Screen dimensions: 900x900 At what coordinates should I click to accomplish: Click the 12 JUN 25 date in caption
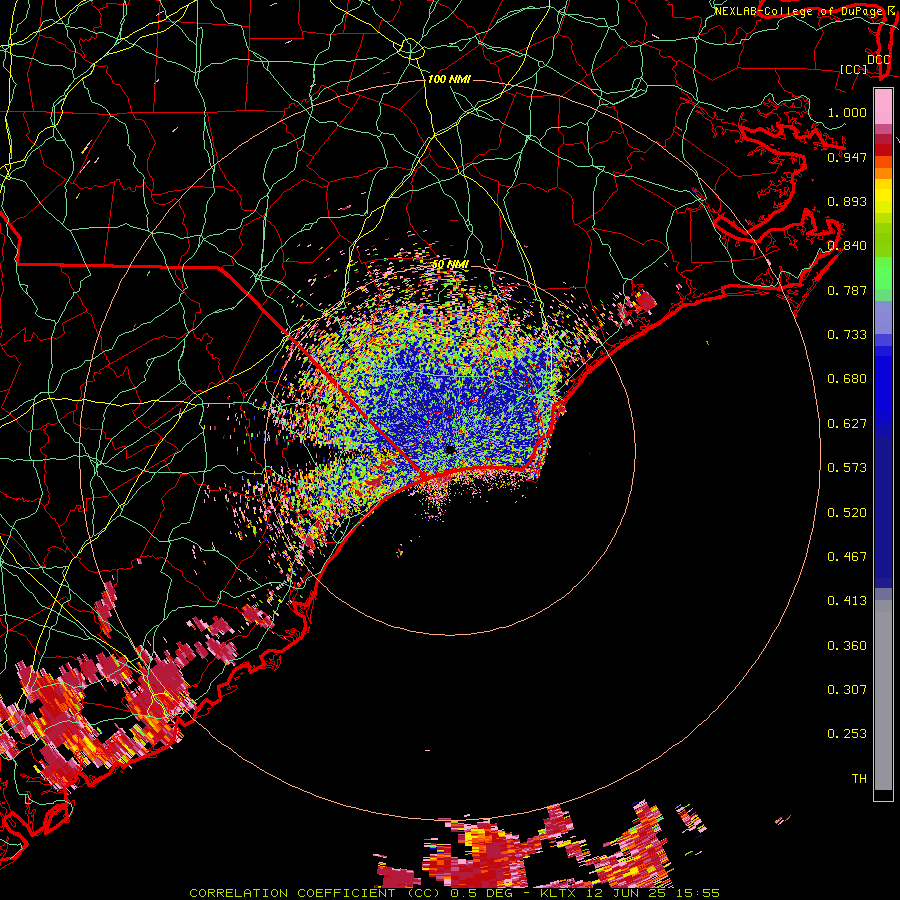point(627,893)
